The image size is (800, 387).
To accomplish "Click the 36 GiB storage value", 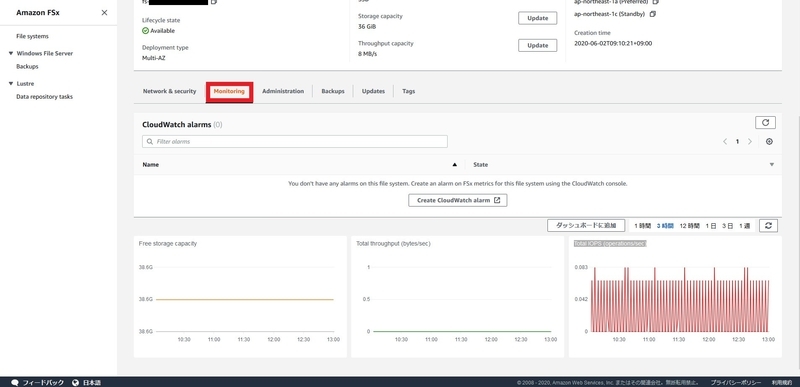I will tap(367, 27).
